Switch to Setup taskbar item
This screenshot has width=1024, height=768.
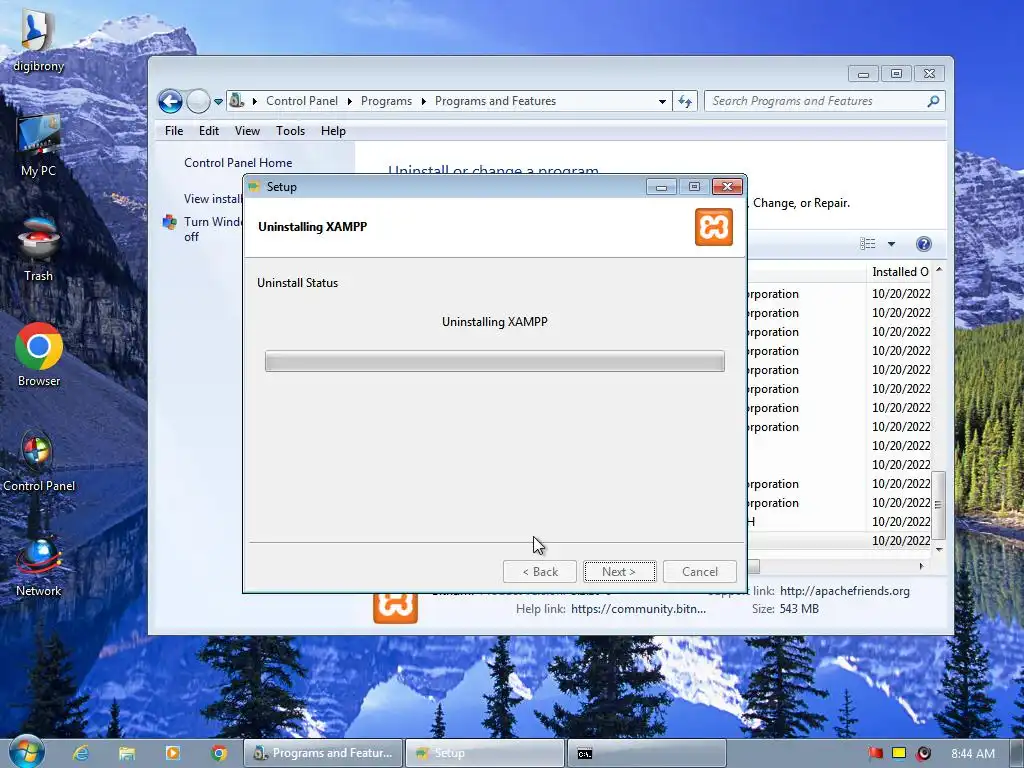485,753
